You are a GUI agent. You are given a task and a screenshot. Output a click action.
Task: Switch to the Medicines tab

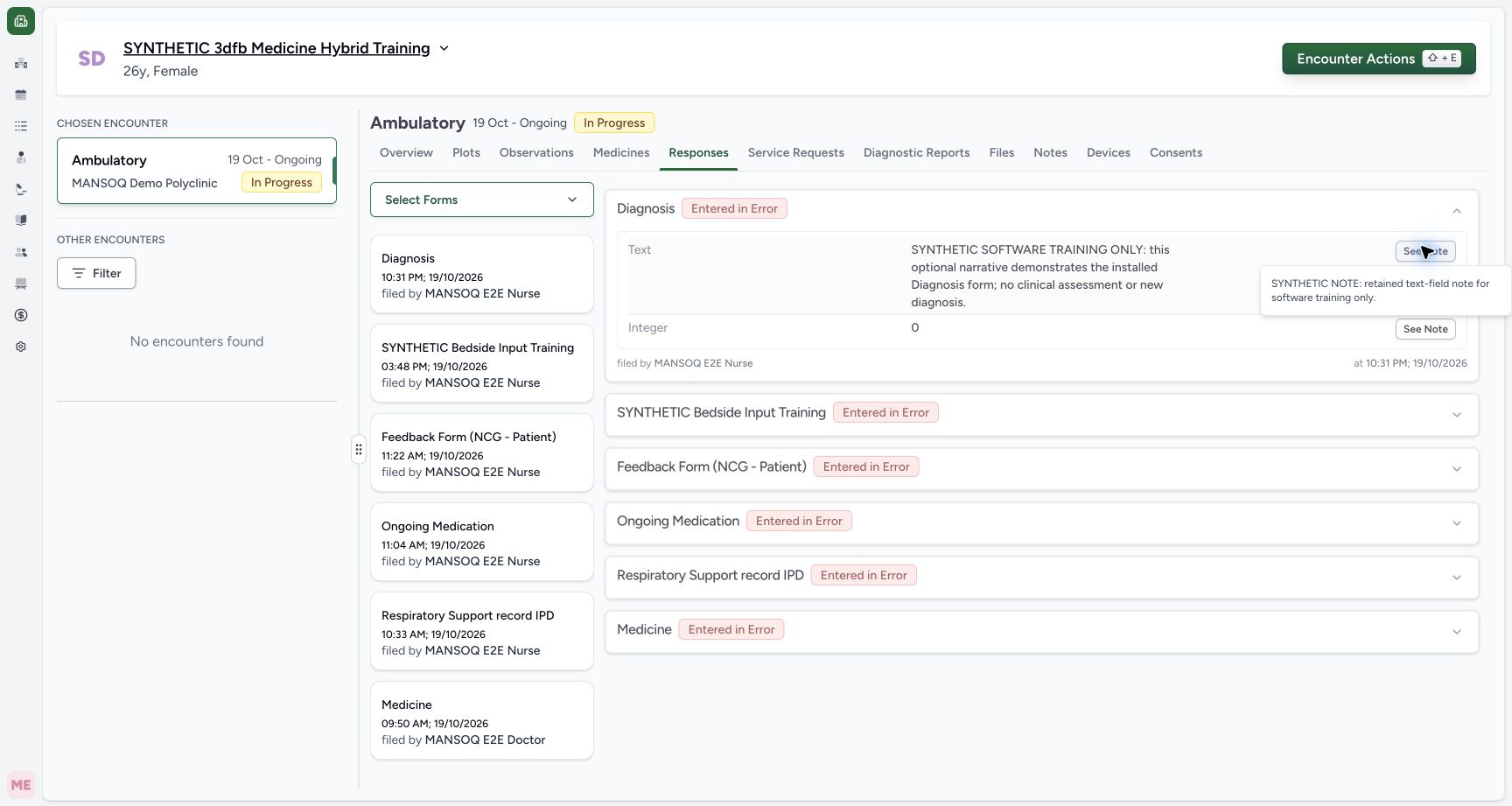pyautogui.click(x=621, y=152)
